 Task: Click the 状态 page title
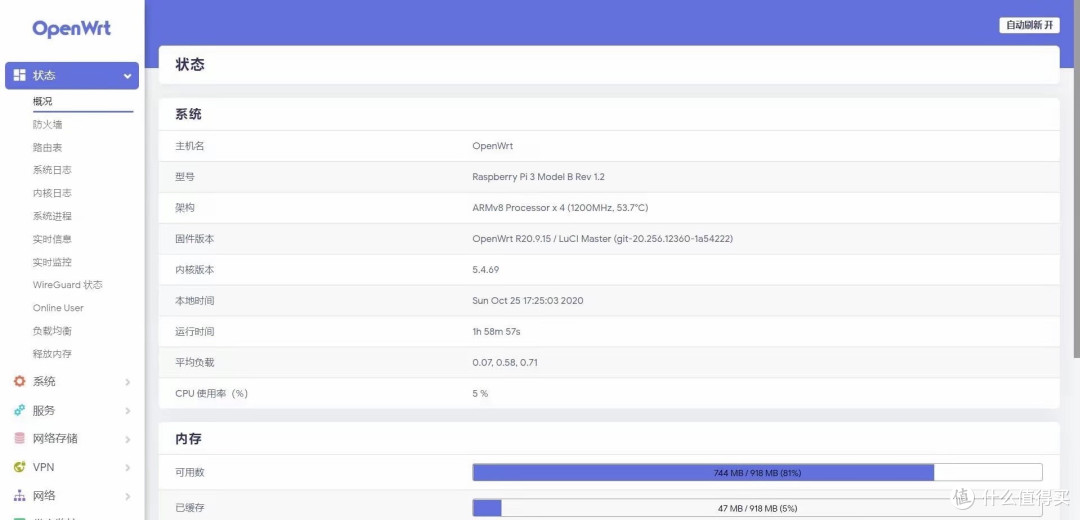(x=190, y=65)
